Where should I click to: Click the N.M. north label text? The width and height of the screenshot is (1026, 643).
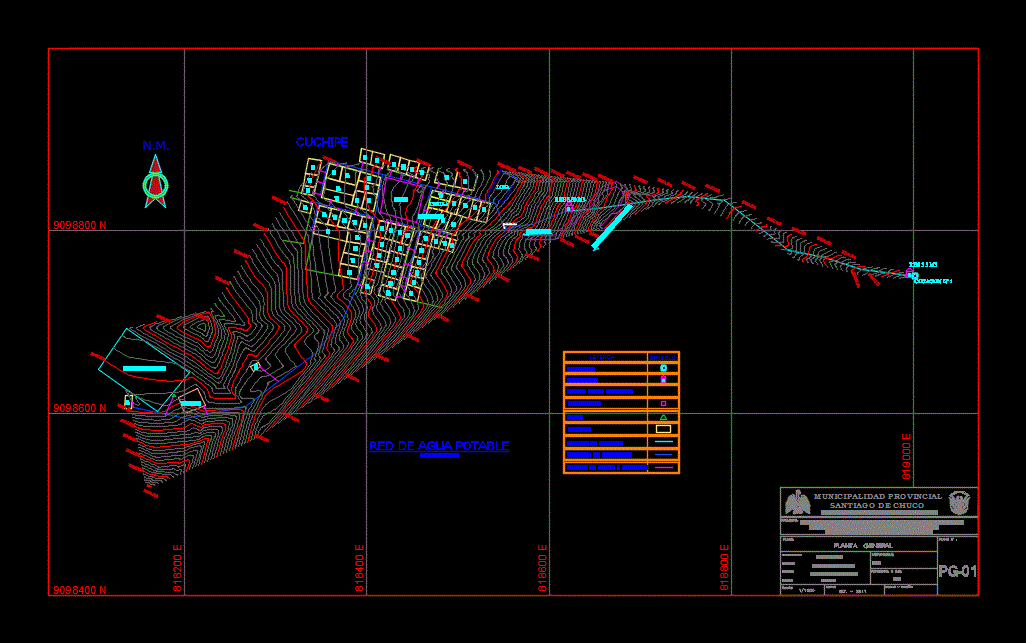click(x=155, y=146)
